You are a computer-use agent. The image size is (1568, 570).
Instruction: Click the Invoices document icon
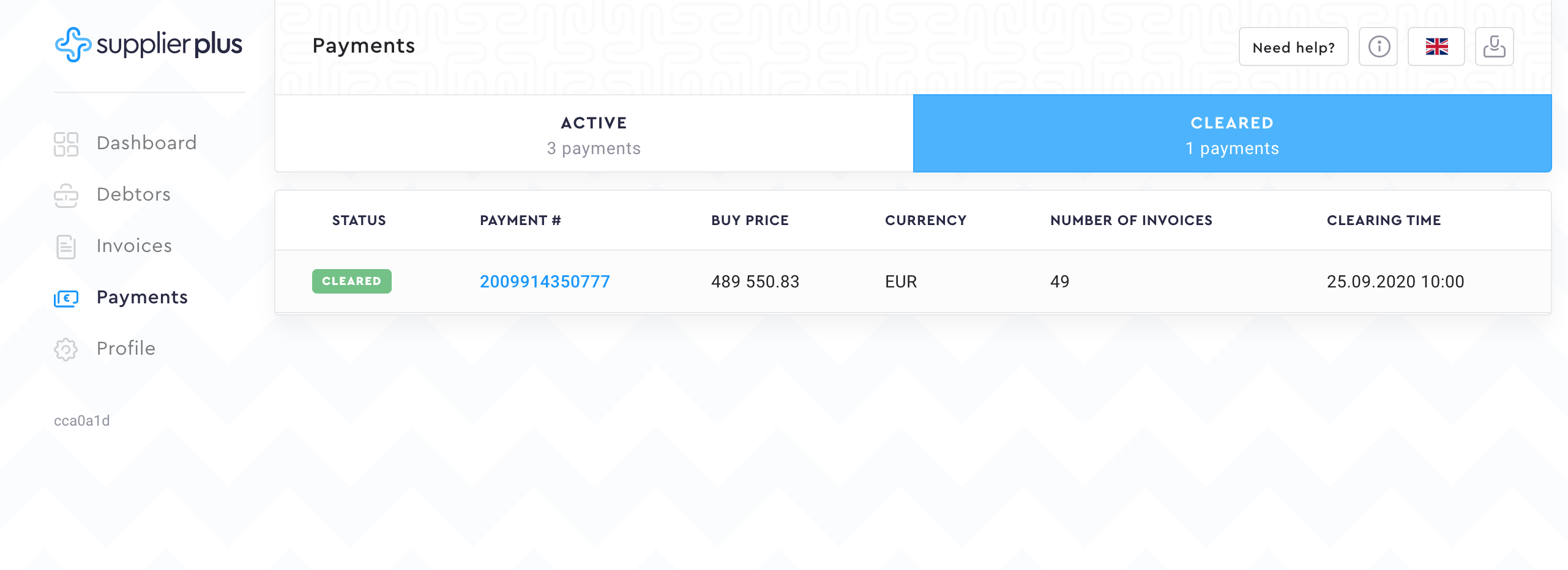click(x=66, y=247)
